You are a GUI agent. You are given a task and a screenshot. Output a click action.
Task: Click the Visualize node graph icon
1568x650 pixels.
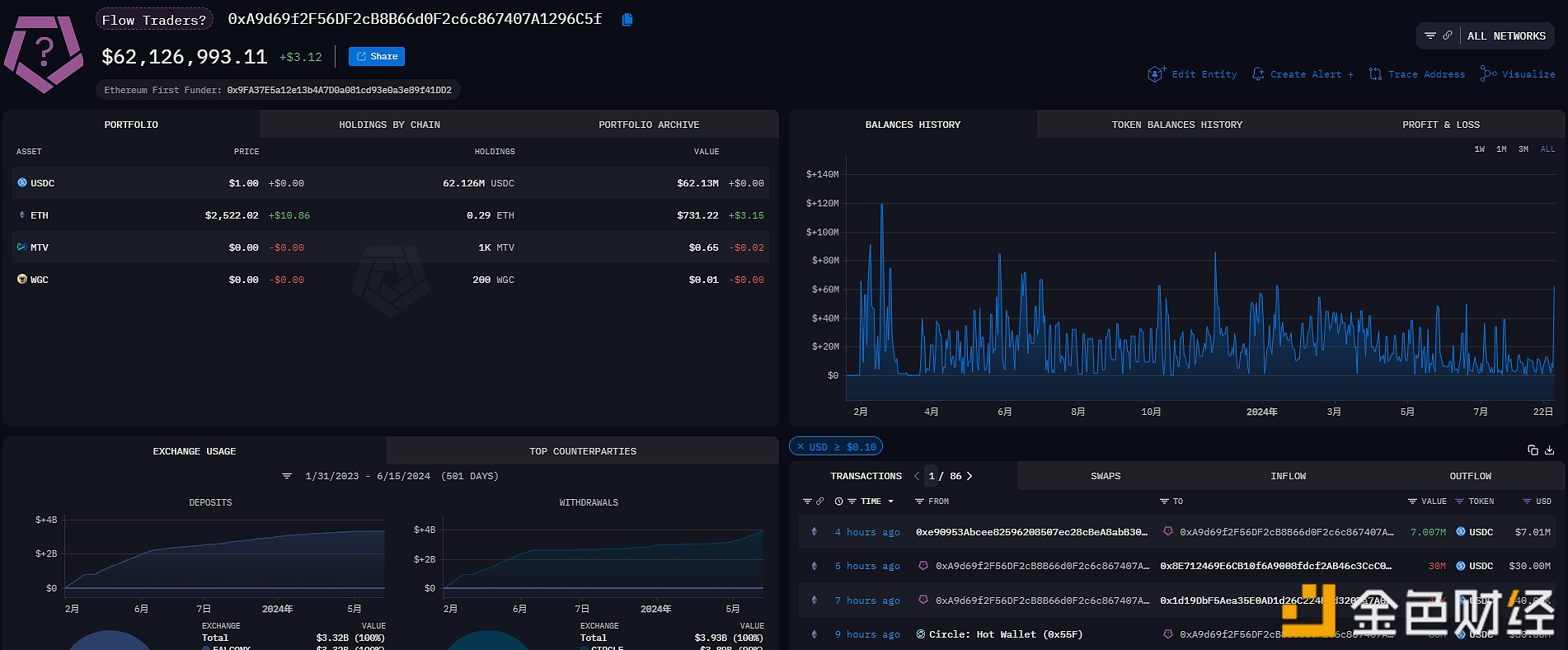tap(1488, 74)
